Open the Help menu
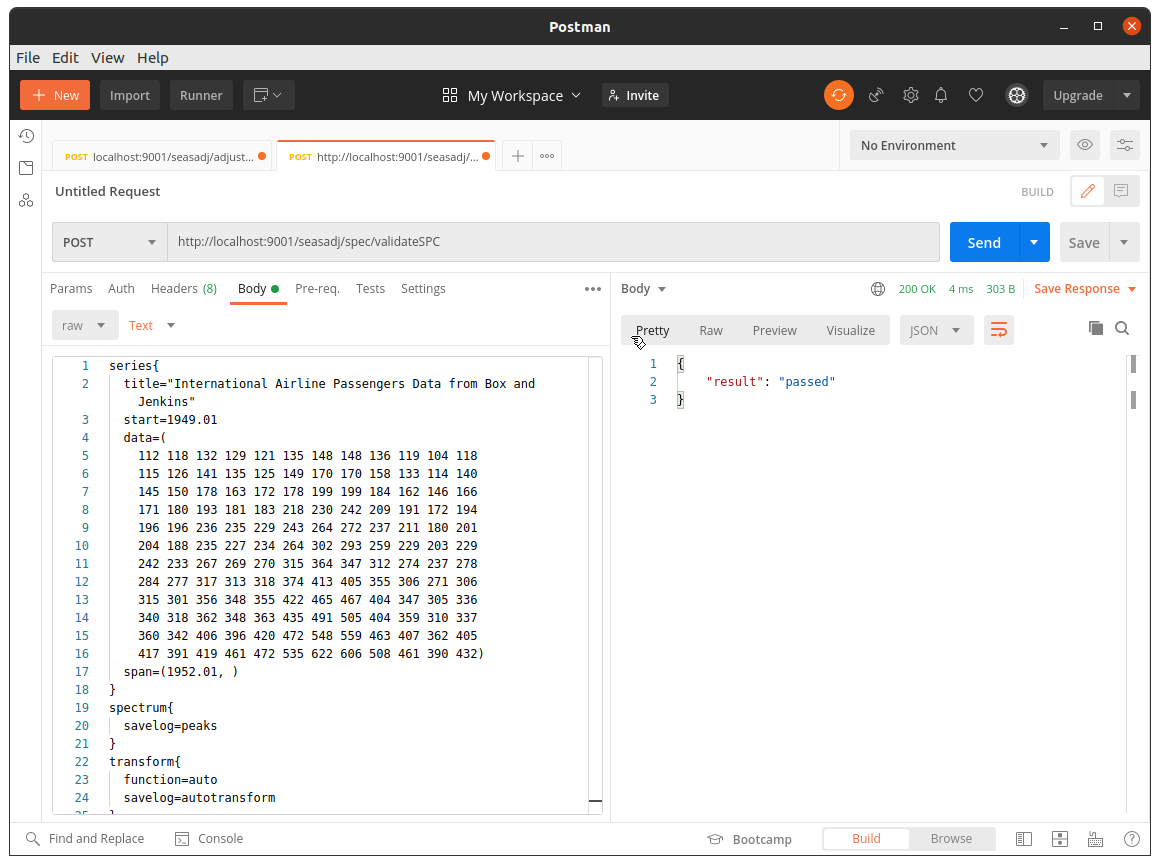1160x865 pixels. click(x=152, y=58)
